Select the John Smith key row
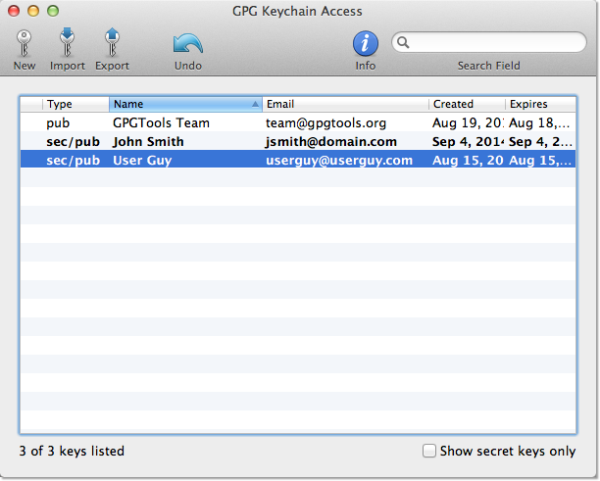The height and width of the screenshot is (481, 600). 298,141
